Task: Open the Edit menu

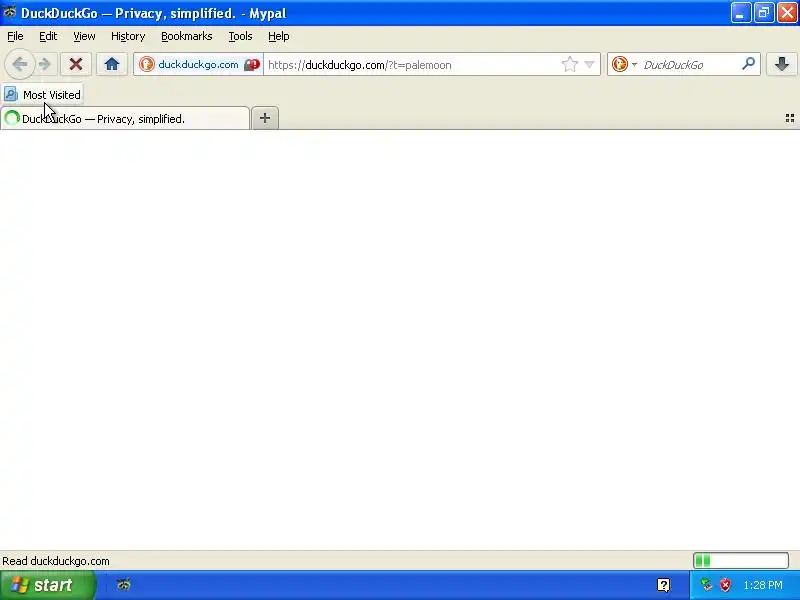Action: coord(48,36)
